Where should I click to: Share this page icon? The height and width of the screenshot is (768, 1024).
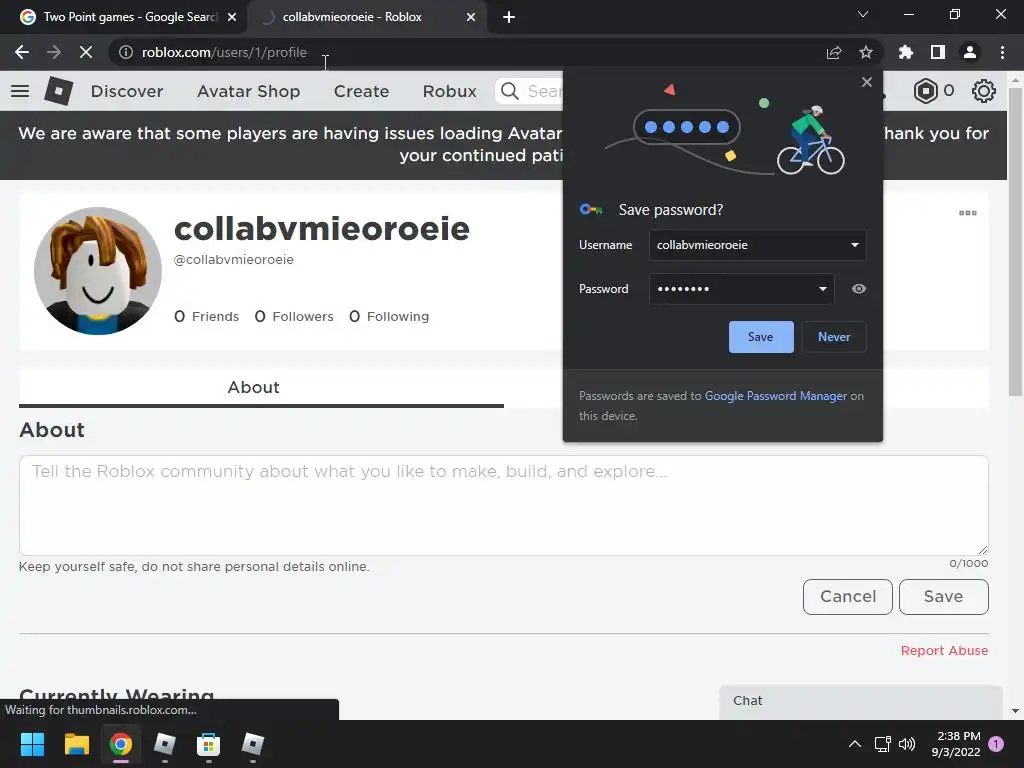(x=834, y=52)
